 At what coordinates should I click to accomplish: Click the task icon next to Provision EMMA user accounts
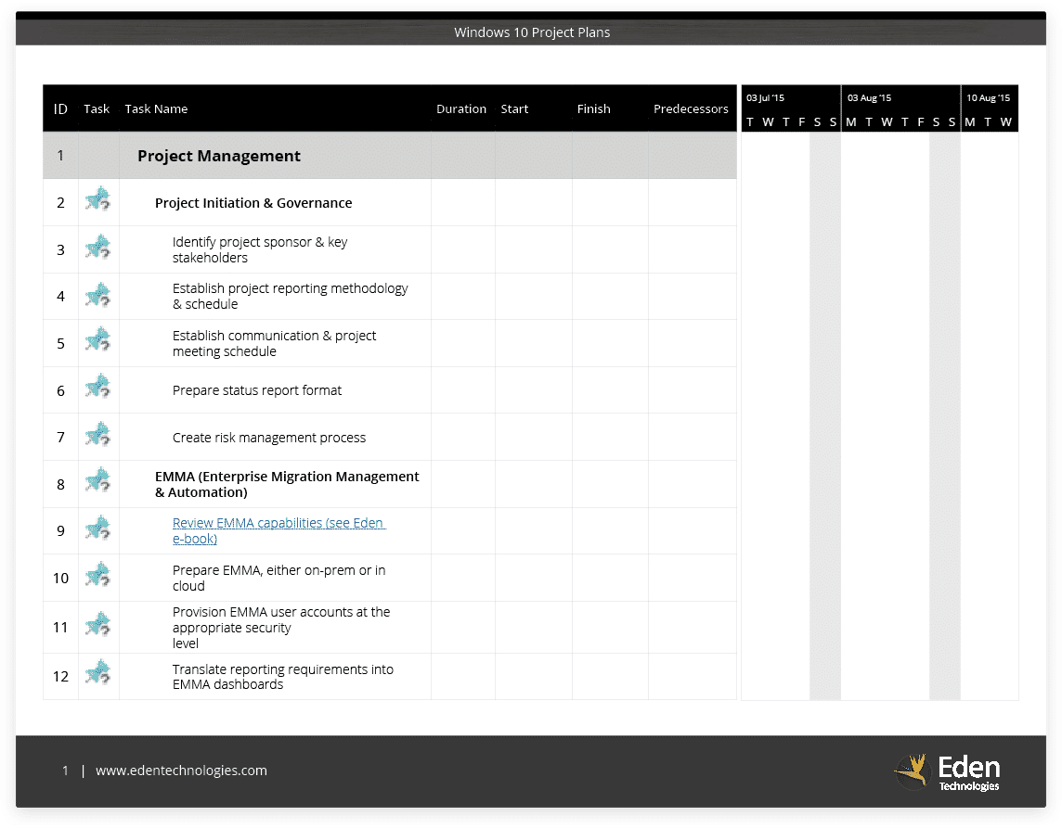[97, 625]
